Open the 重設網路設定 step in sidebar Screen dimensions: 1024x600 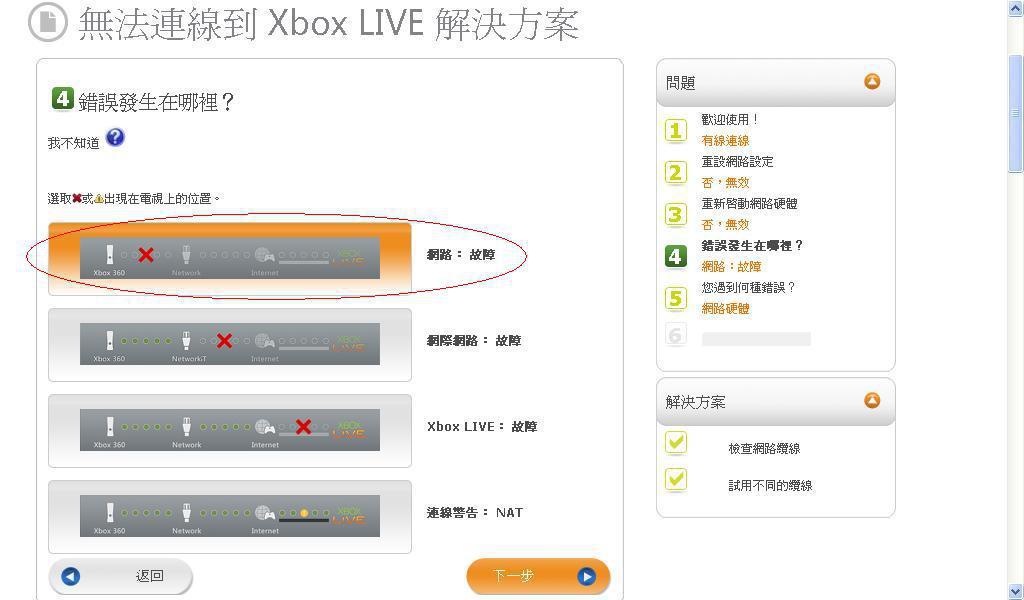point(737,161)
